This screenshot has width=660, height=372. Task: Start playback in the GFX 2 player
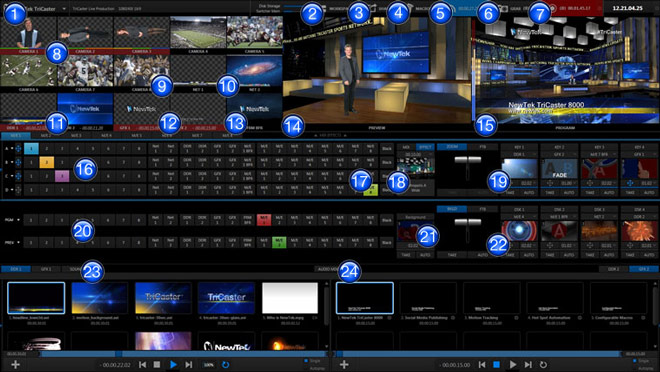coord(512,364)
